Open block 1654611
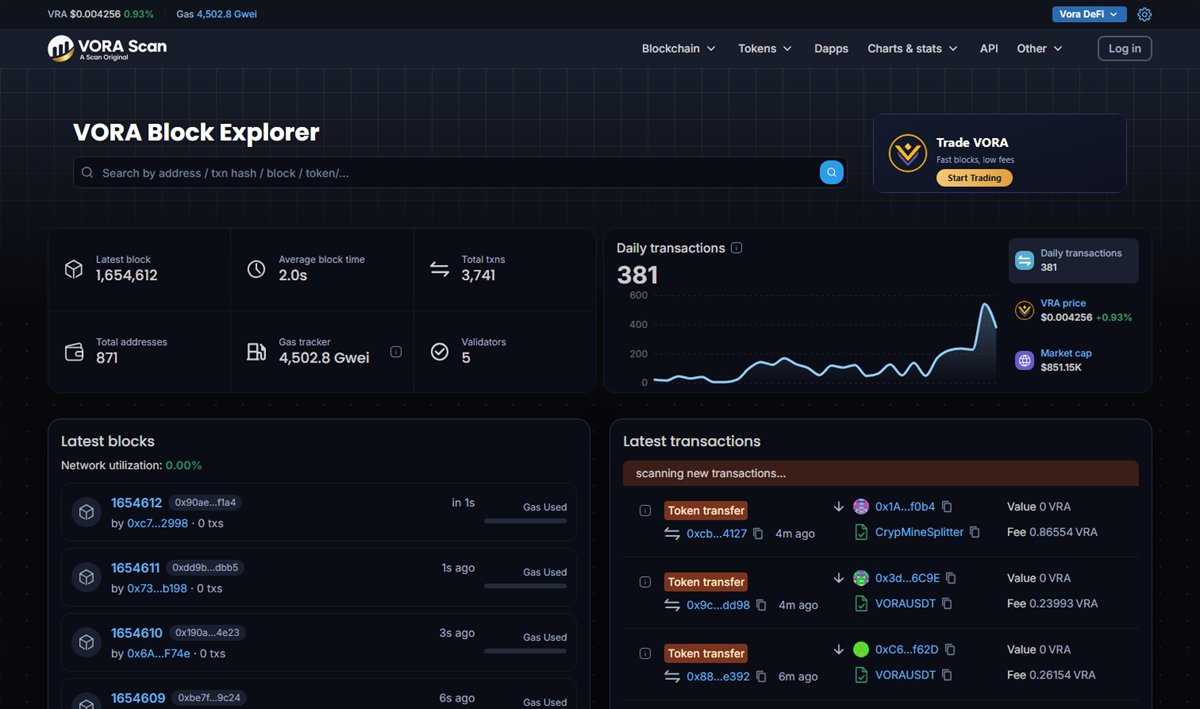Viewport: 1200px width, 709px height. pos(136,568)
